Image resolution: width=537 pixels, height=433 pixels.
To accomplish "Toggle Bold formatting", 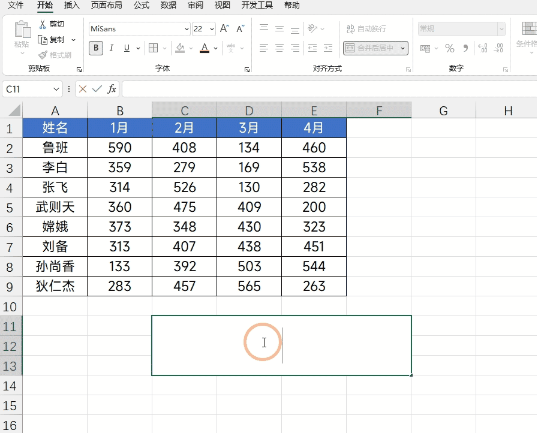I will click(96, 48).
